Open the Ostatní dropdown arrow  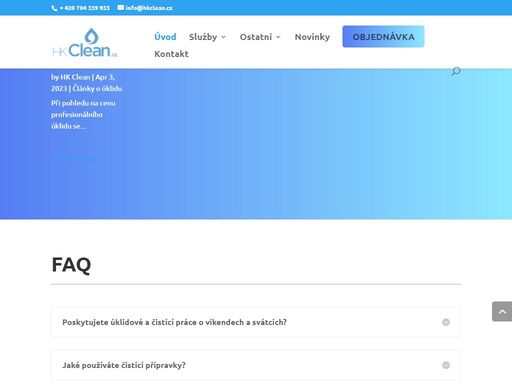pos(278,37)
